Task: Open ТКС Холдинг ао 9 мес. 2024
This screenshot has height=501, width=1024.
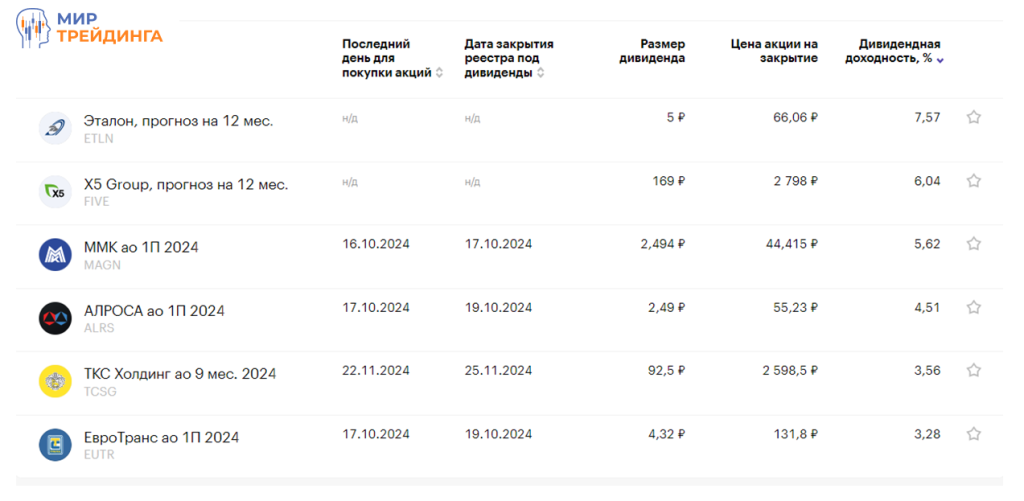Action: click(180, 374)
